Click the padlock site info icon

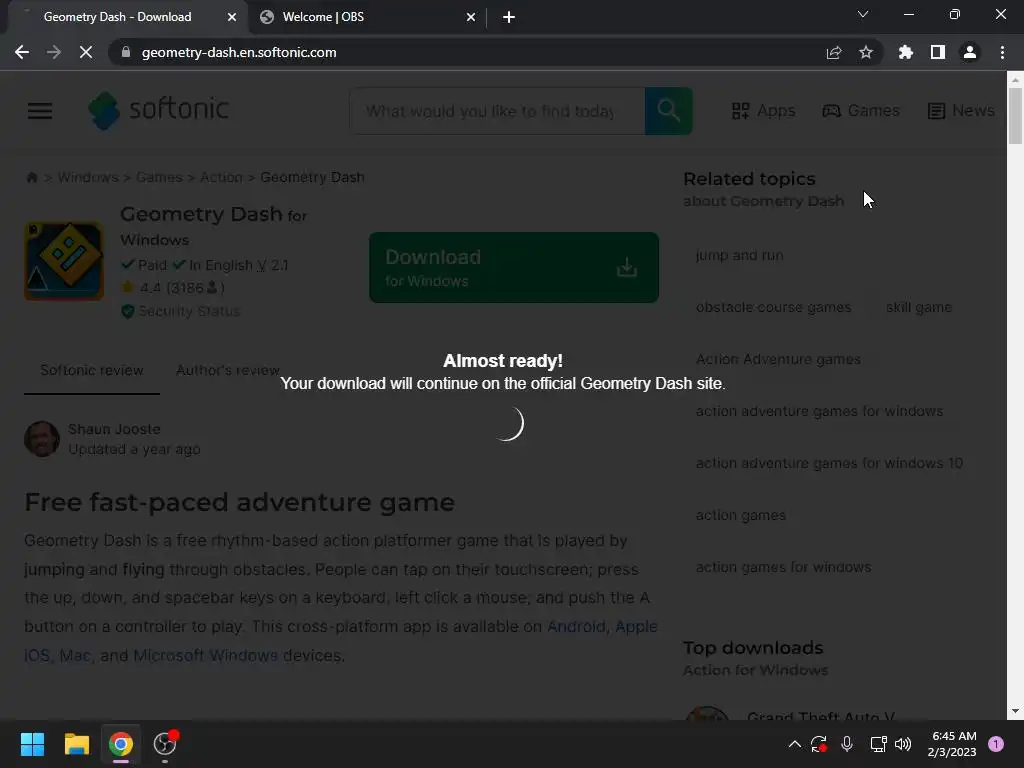pyautogui.click(x=126, y=52)
